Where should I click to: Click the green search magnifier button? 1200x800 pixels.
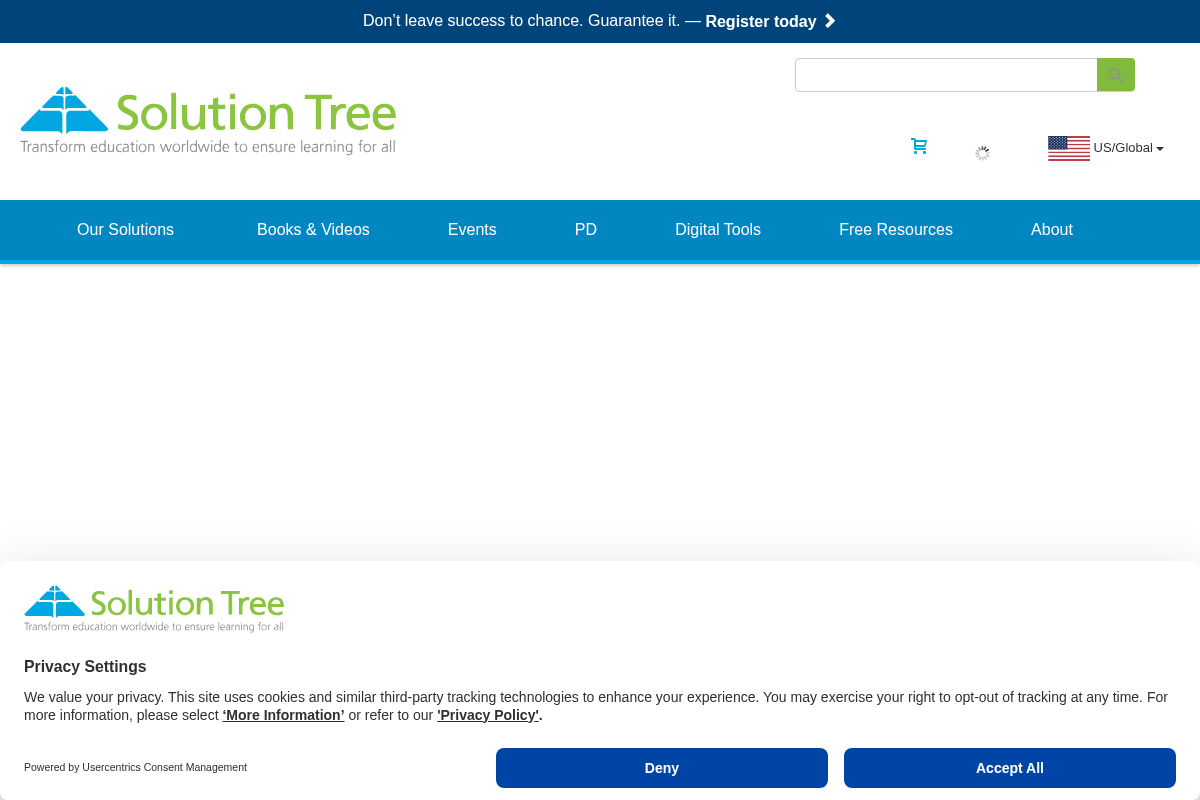click(1115, 75)
